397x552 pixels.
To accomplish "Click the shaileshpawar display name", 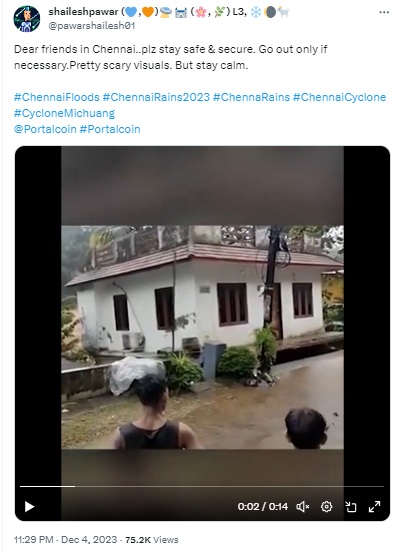I will click(x=83, y=12).
